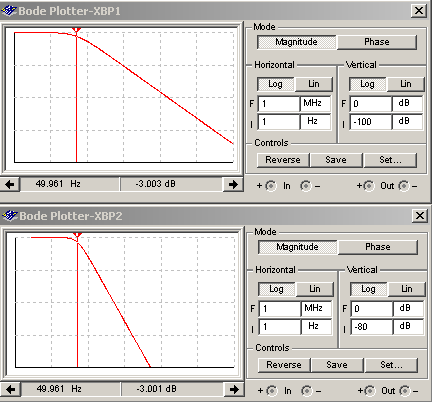Set XBP2 vertical axis to Lin
Viewport: 432px width, 402px height.
tap(407, 289)
